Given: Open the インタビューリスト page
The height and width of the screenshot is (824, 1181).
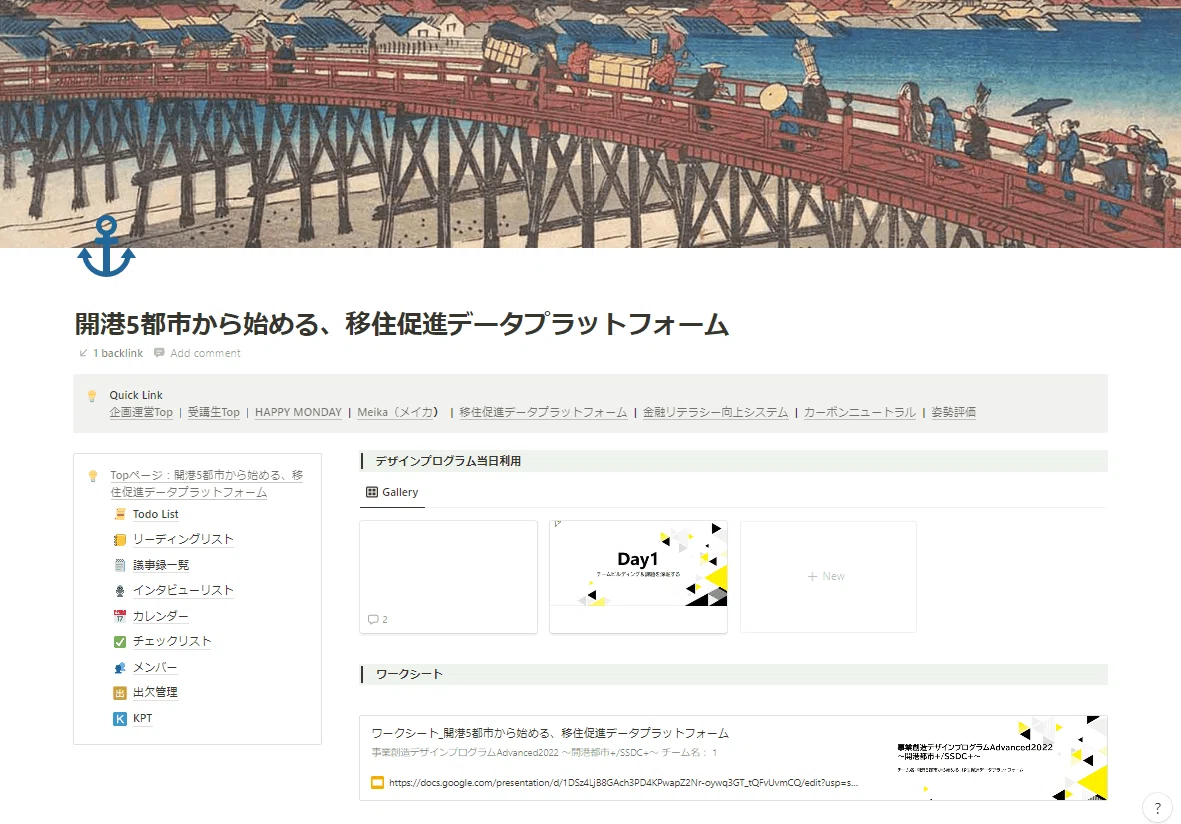Looking at the screenshot, I should click(183, 591).
